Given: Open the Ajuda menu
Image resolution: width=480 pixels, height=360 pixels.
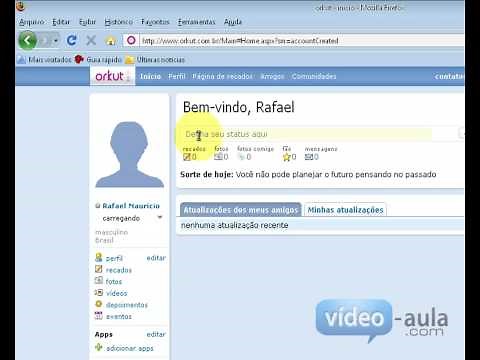Looking at the screenshot, I should (x=233, y=22).
